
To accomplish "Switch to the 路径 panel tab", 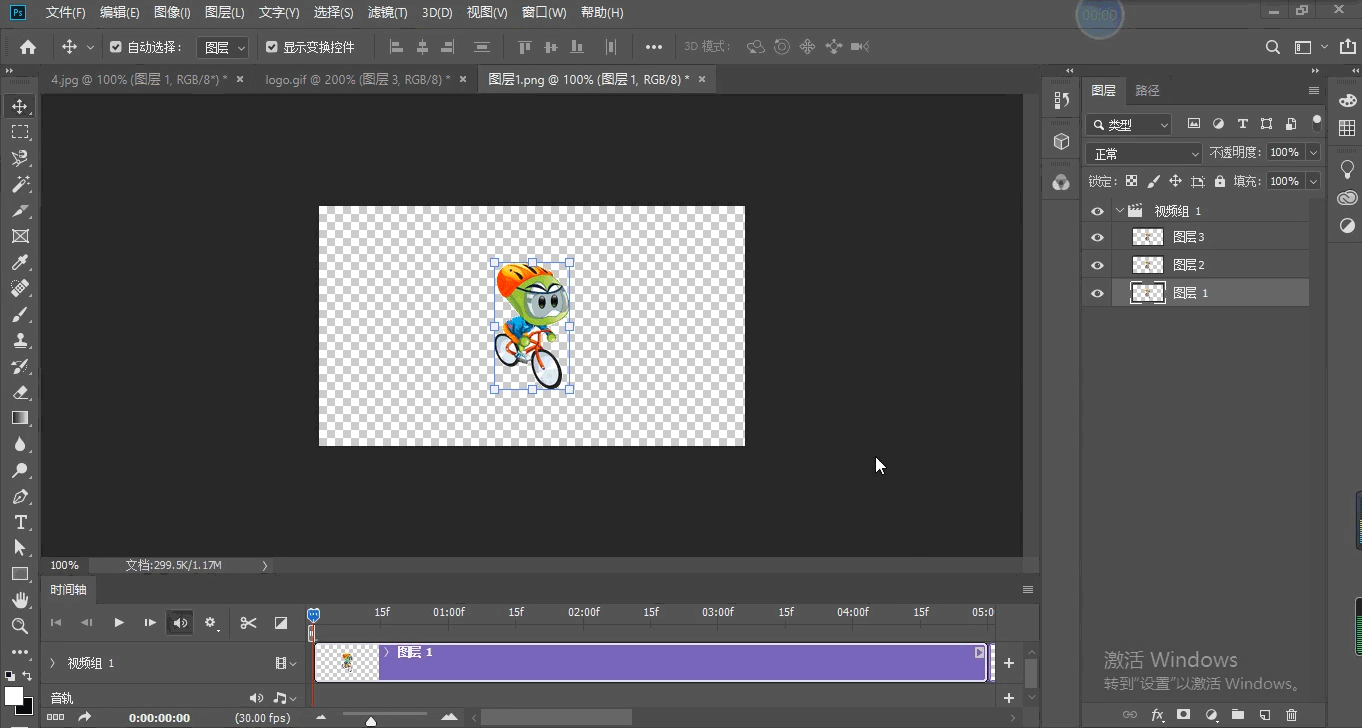I will 1148,90.
